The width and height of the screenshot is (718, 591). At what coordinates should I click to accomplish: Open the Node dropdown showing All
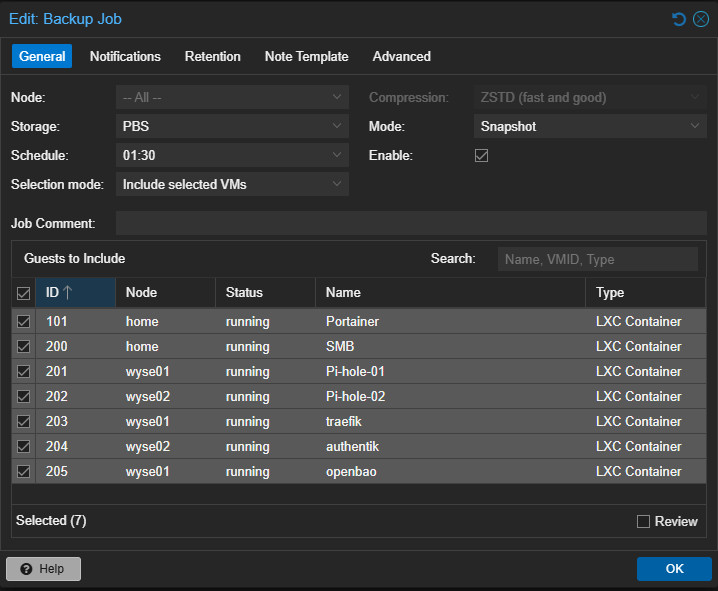(232, 97)
